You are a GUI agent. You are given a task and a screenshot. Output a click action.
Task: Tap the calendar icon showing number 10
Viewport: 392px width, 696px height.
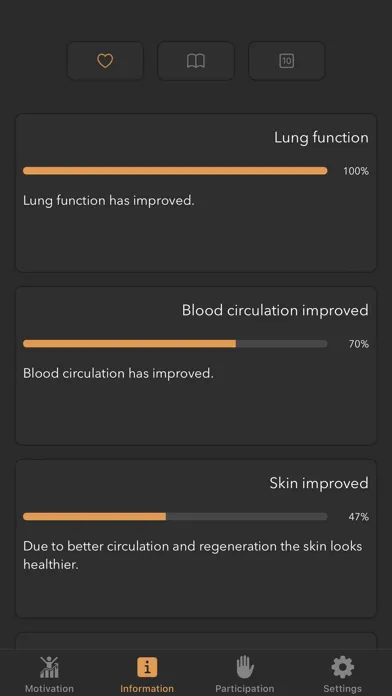(286, 61)
